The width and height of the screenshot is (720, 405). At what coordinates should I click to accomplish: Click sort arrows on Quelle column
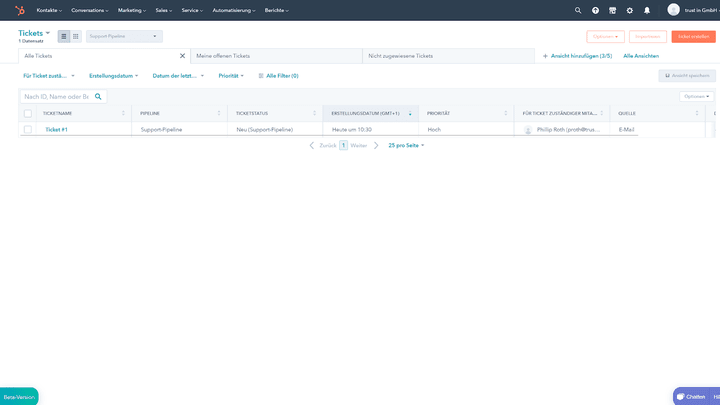tap(697, 113)
